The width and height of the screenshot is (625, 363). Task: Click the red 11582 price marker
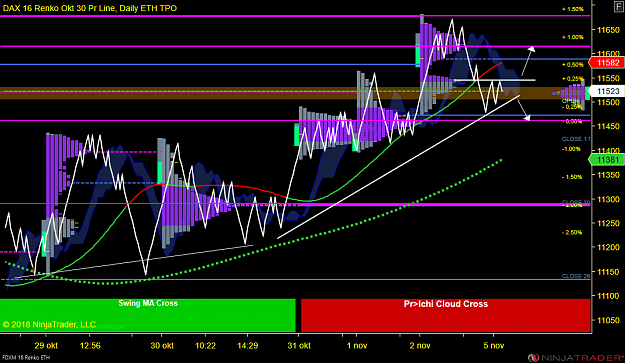[607, 63]
